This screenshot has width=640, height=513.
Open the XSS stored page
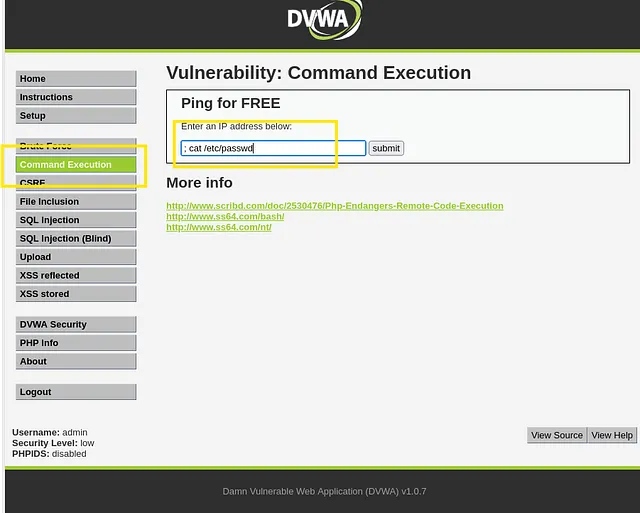pyautogui.click(x=76, y=294)
